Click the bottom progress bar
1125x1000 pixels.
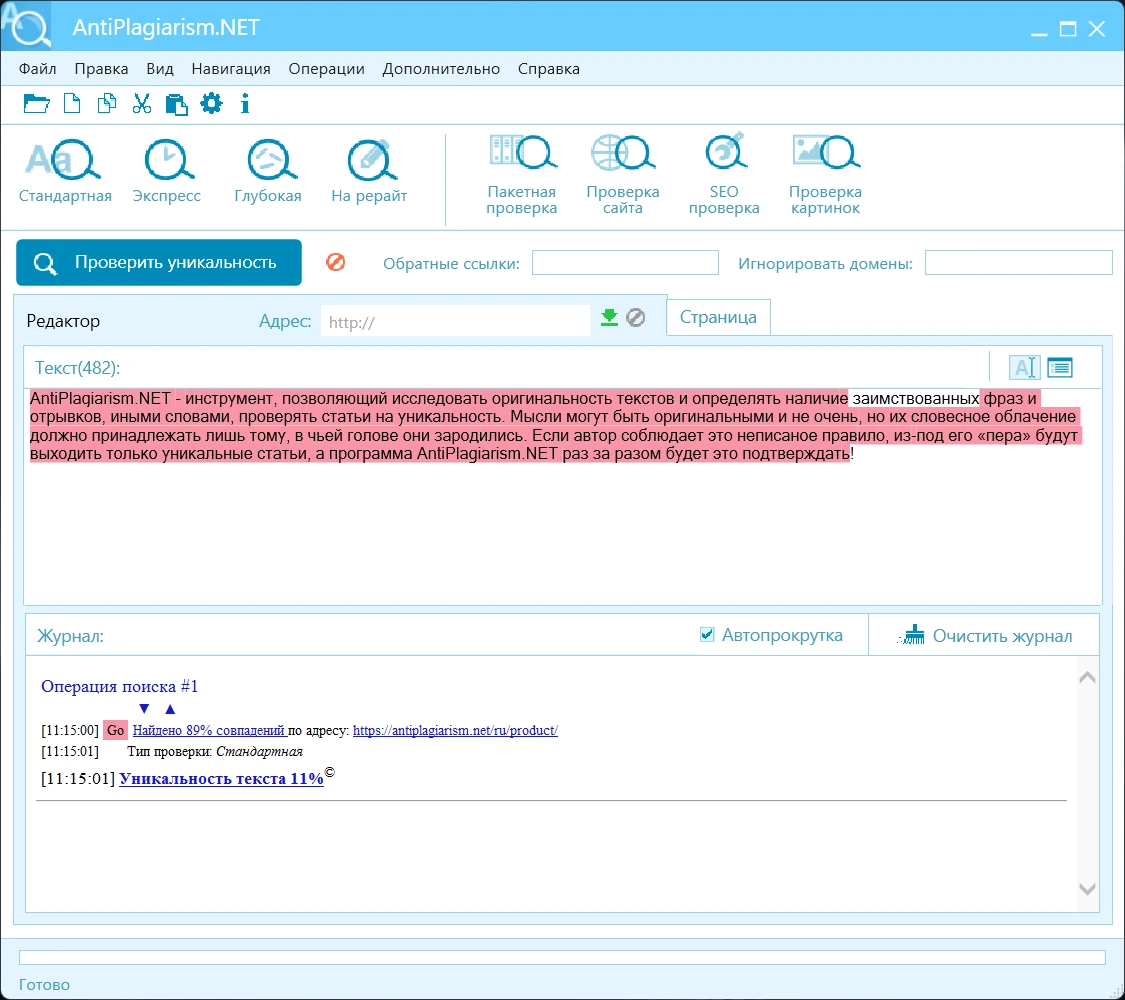(562, 958)
